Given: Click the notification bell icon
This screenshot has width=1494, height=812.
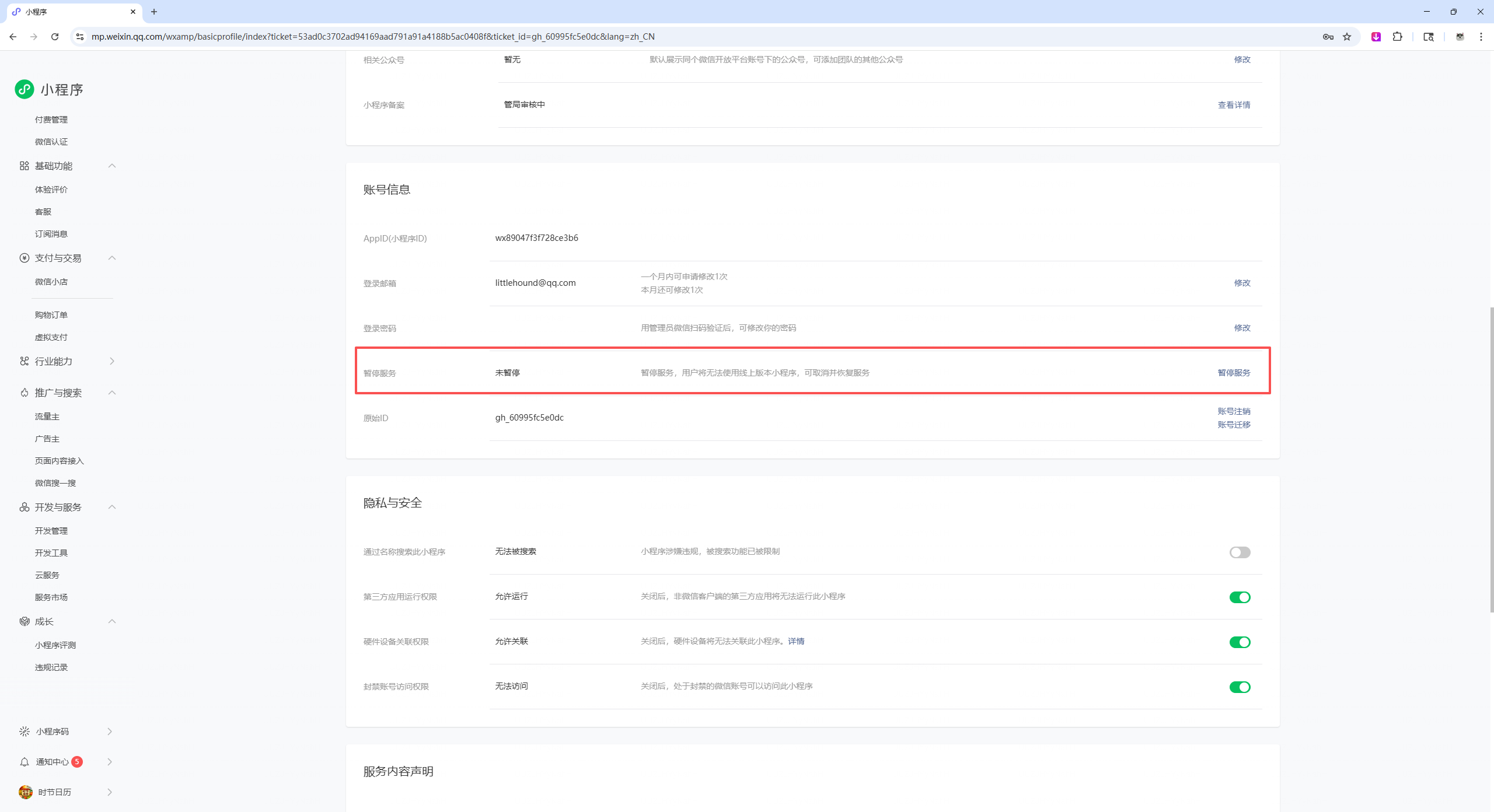Looking at the screenshot, I should (24, 762).
